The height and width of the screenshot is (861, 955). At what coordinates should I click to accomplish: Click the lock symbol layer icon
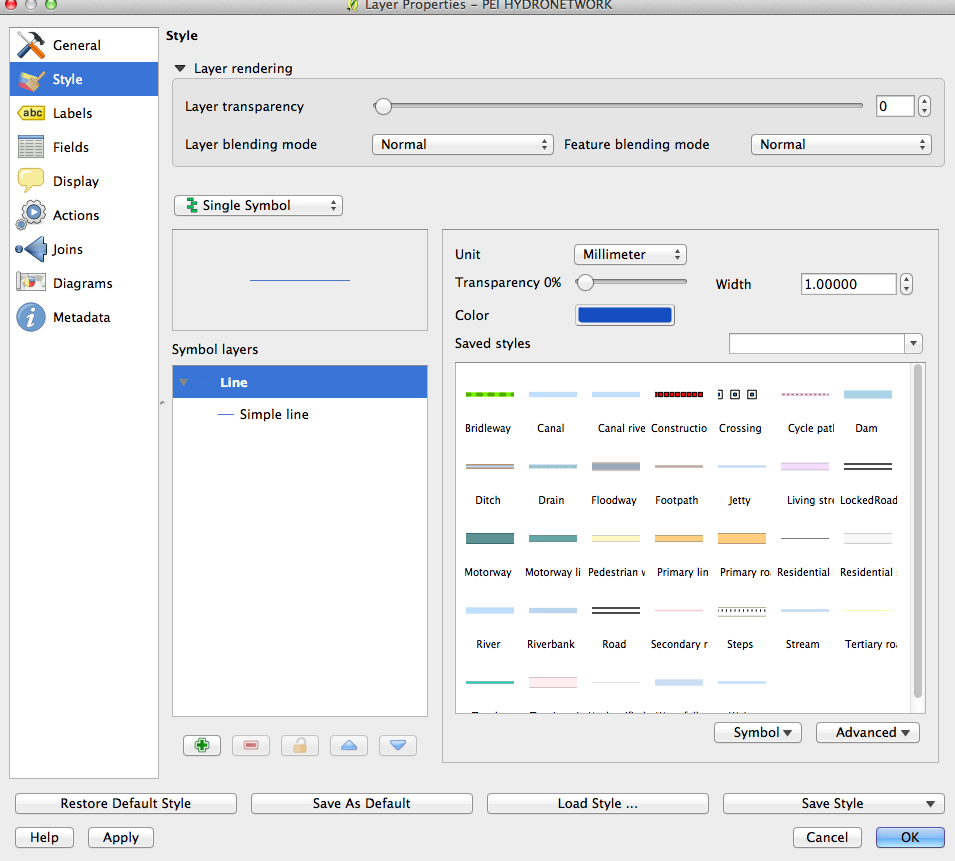(299, 746)
